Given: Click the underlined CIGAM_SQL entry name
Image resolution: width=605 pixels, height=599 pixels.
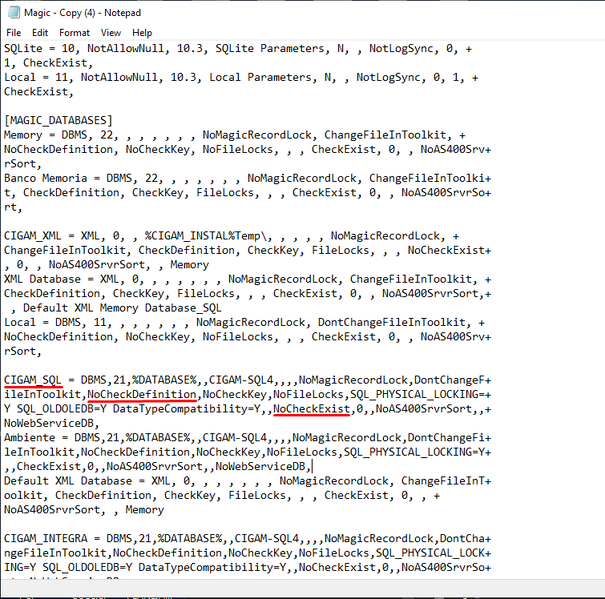Looking at the screenshot, I should [x=33, y=380].
